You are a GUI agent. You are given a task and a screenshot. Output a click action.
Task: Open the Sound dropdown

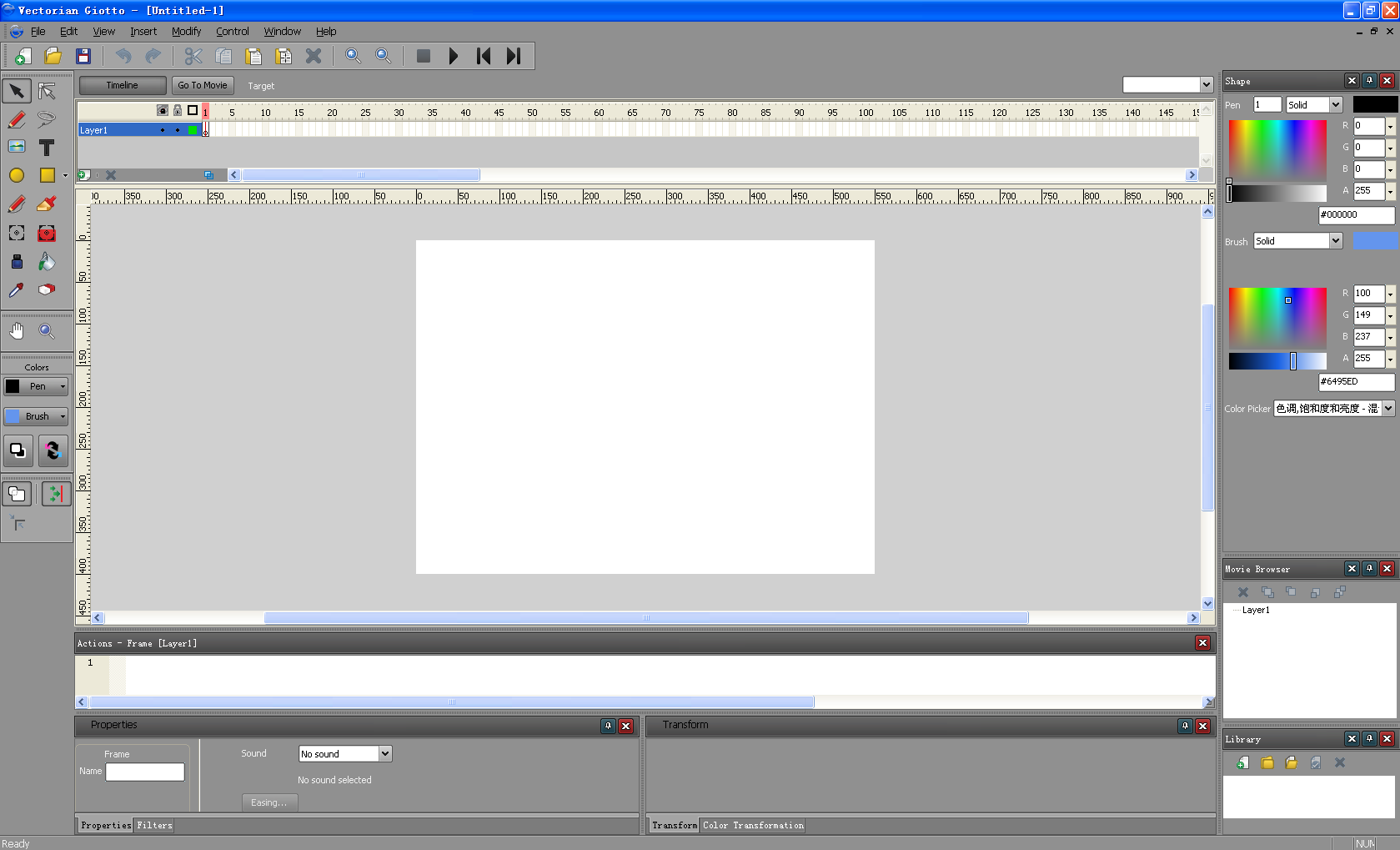pos(384,754)
